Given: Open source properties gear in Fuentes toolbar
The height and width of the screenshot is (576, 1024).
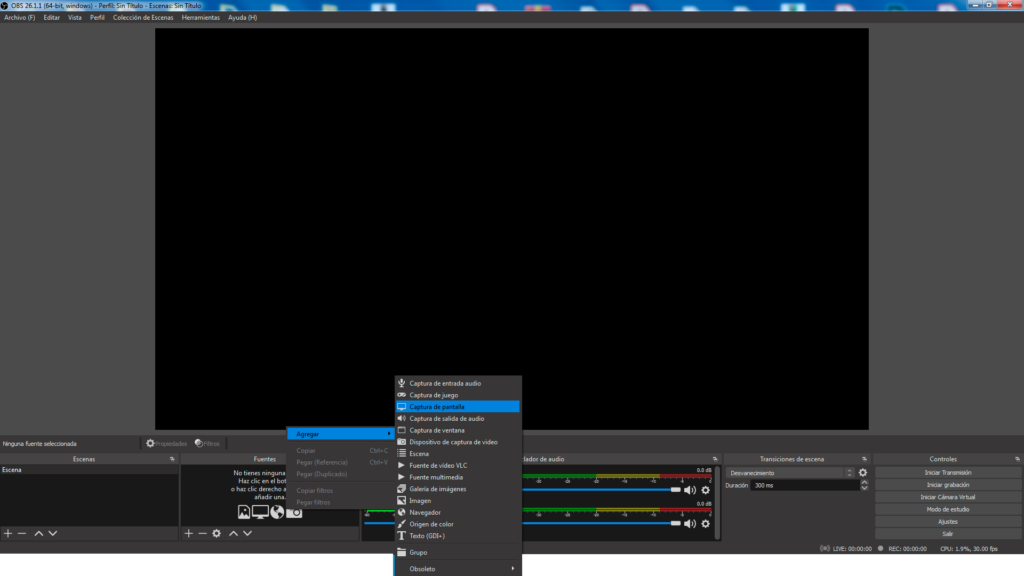Looking at the screenshot, I should tap(217, 534).
